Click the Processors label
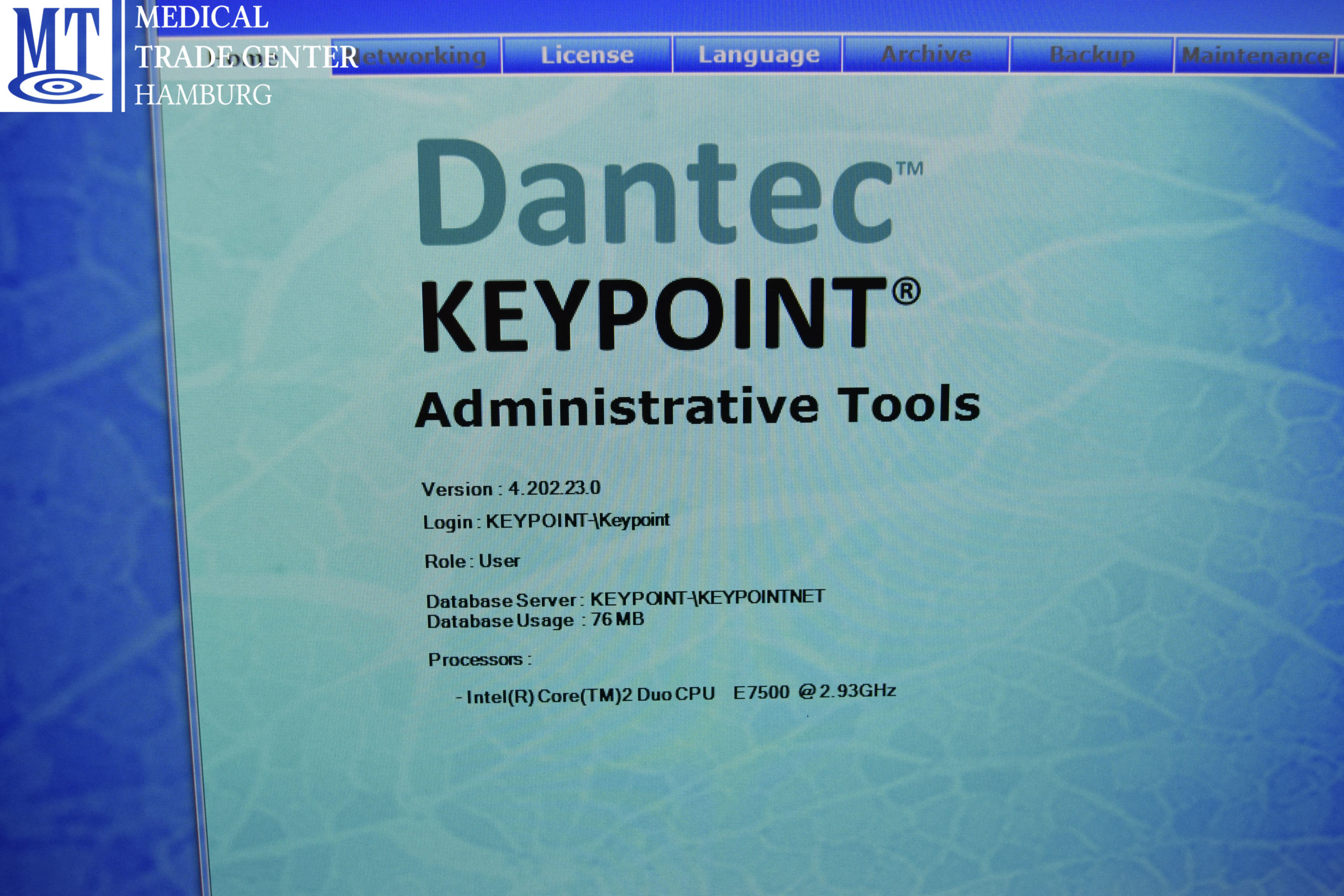 (x=479, y=659)
